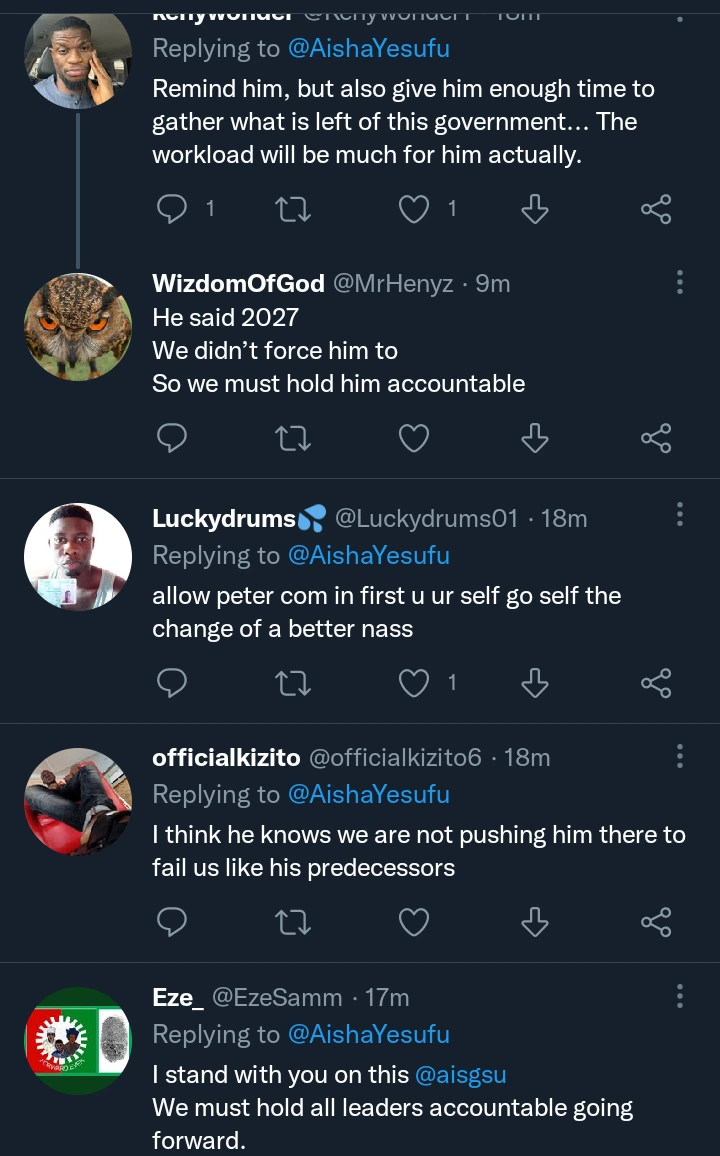
Task: Share the WizdomOfGod tweet
Action: point(656,438)
